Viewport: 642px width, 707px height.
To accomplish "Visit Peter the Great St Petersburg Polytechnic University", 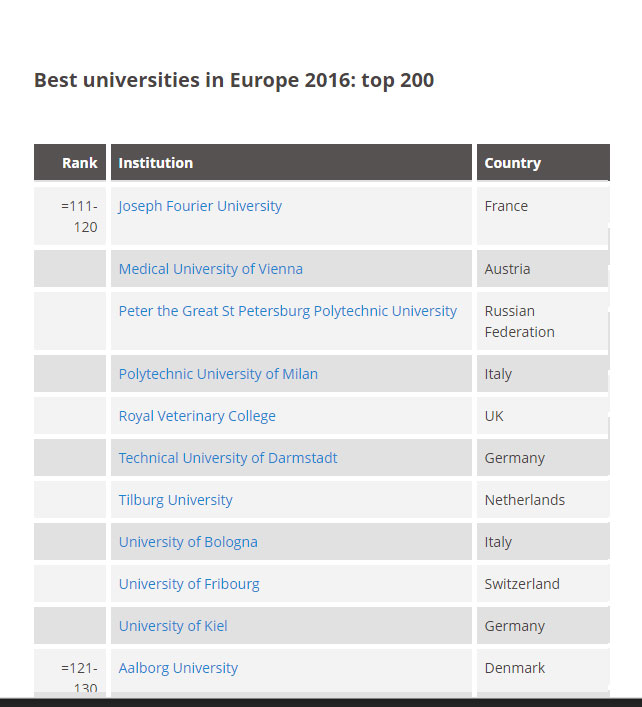I will [x=288, y=311].
